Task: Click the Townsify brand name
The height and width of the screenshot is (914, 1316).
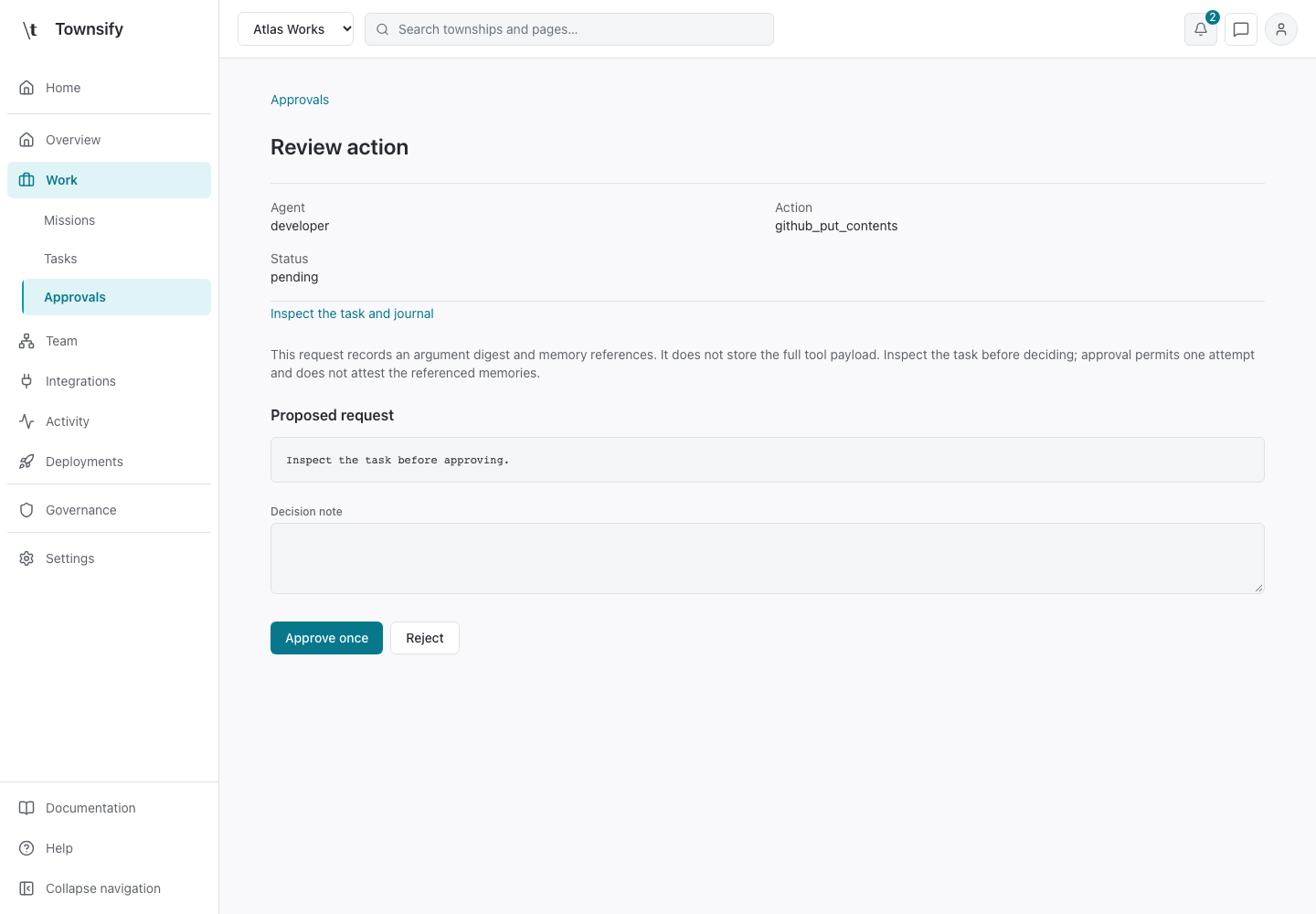Action: pos(89,29)
